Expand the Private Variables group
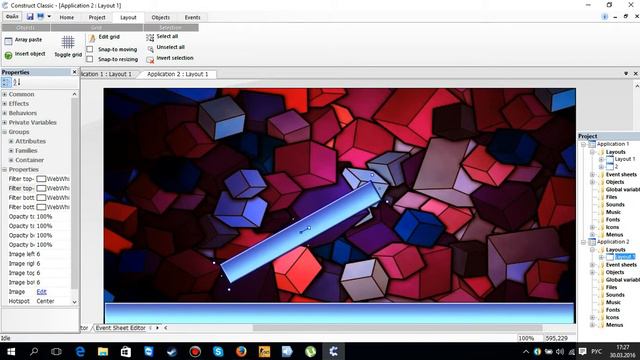 [4, 122]
